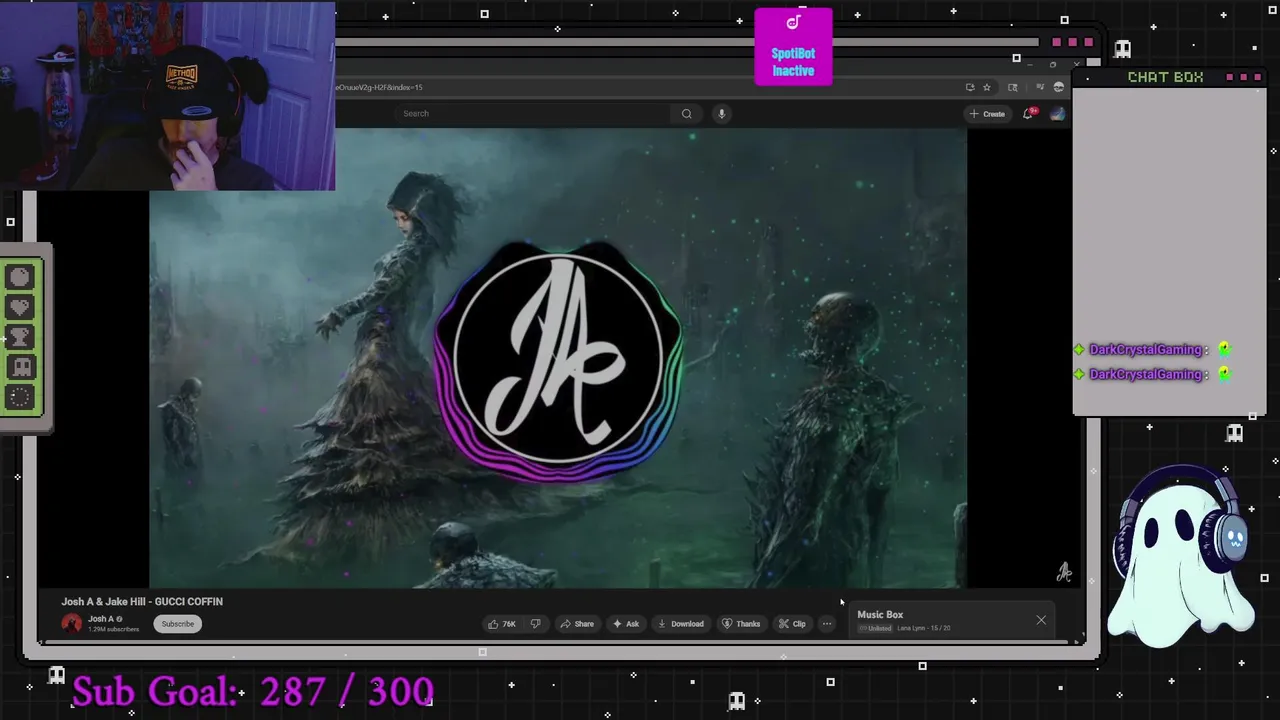This screenshot has width=1280, height=720.
Task: Click the SpotiBot Inactive badge
Action: point(793,47)
